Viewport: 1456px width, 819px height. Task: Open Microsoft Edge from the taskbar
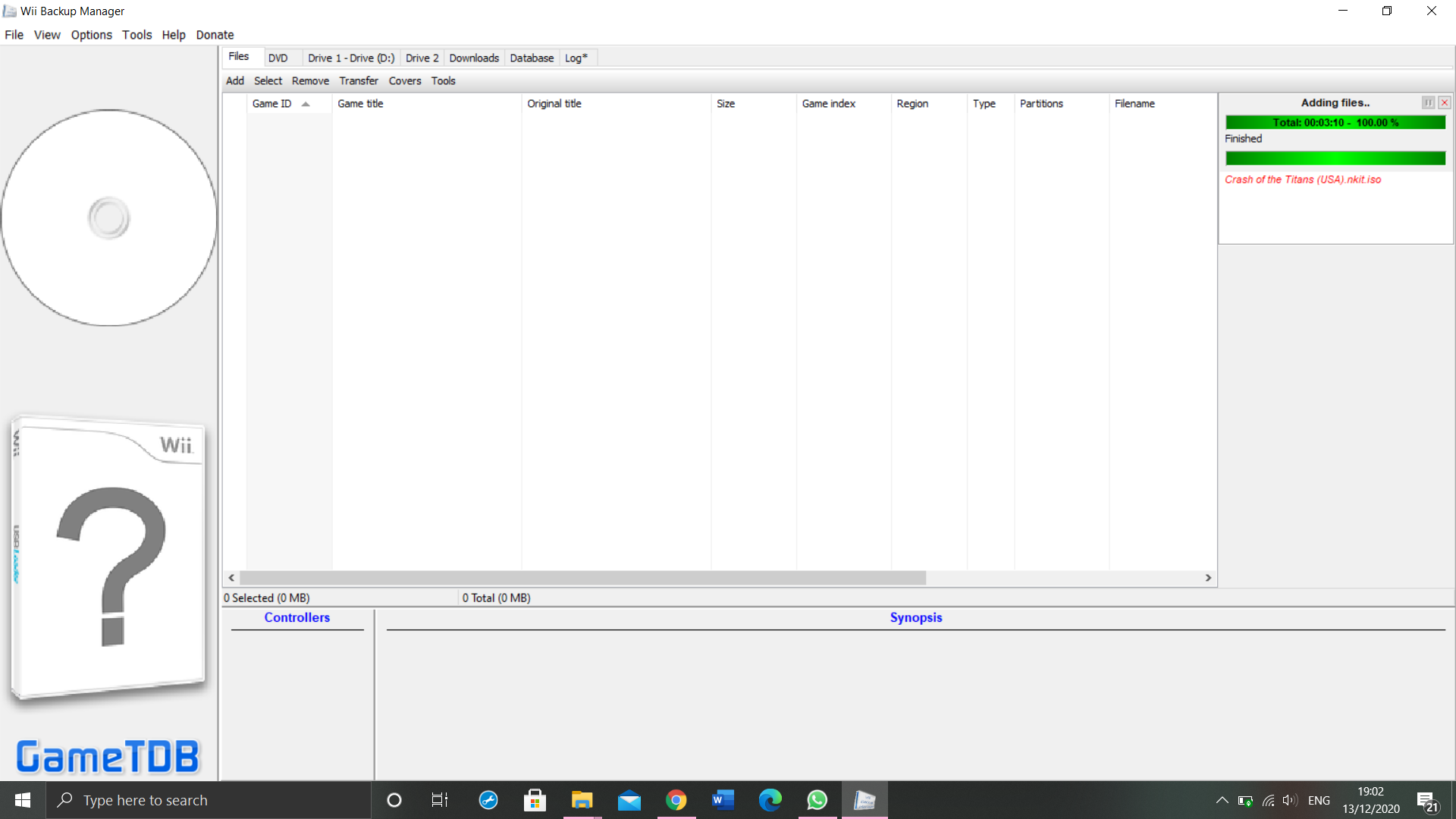[x=770, y=800]
